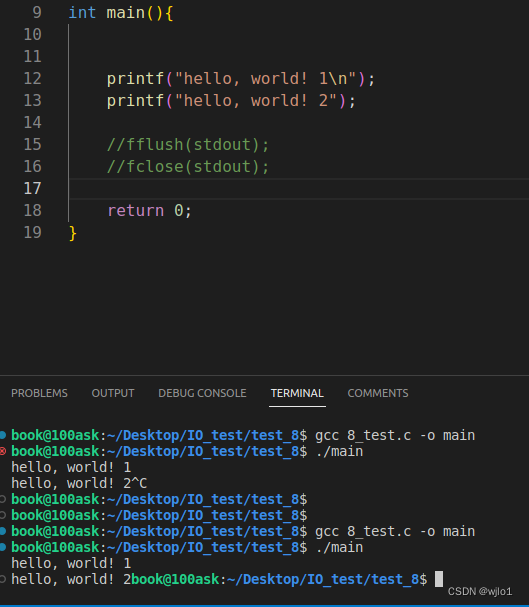Place cursor in the commented fclose(stdout) line
The width and height of the screenshot is (529, 607).
(x=188, y=167)
